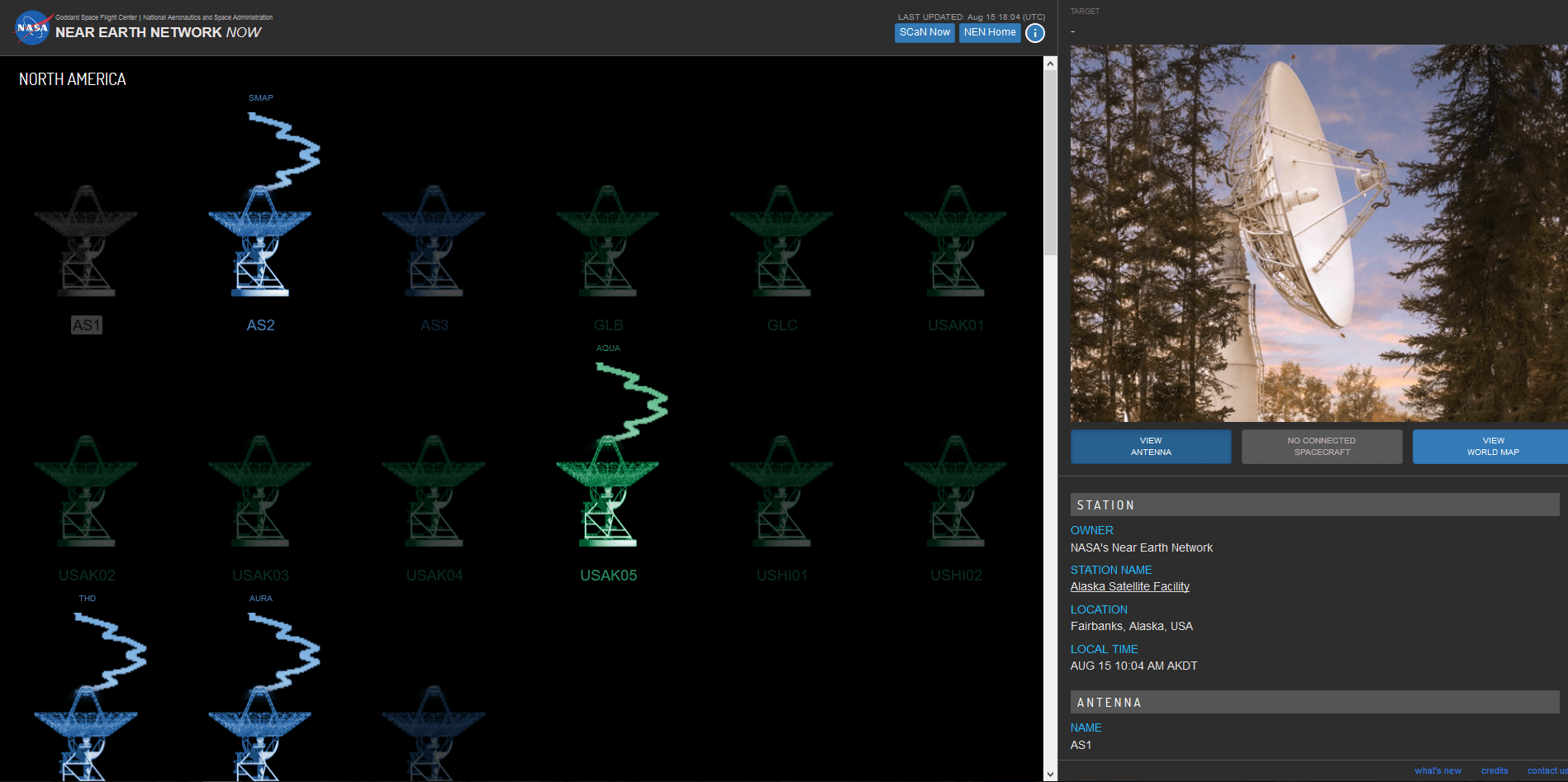Viewport: 1568px width, 782px height.
Task: Click the View Antenna button
Action: tap(1151, 447)
